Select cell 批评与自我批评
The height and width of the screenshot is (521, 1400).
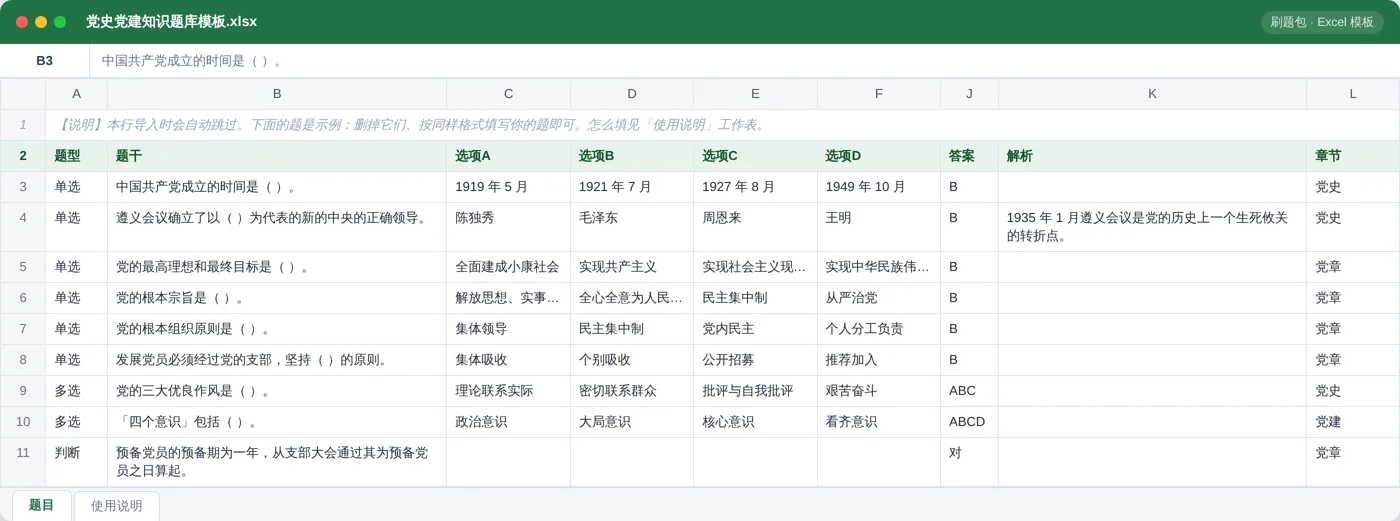click(755, 391)
